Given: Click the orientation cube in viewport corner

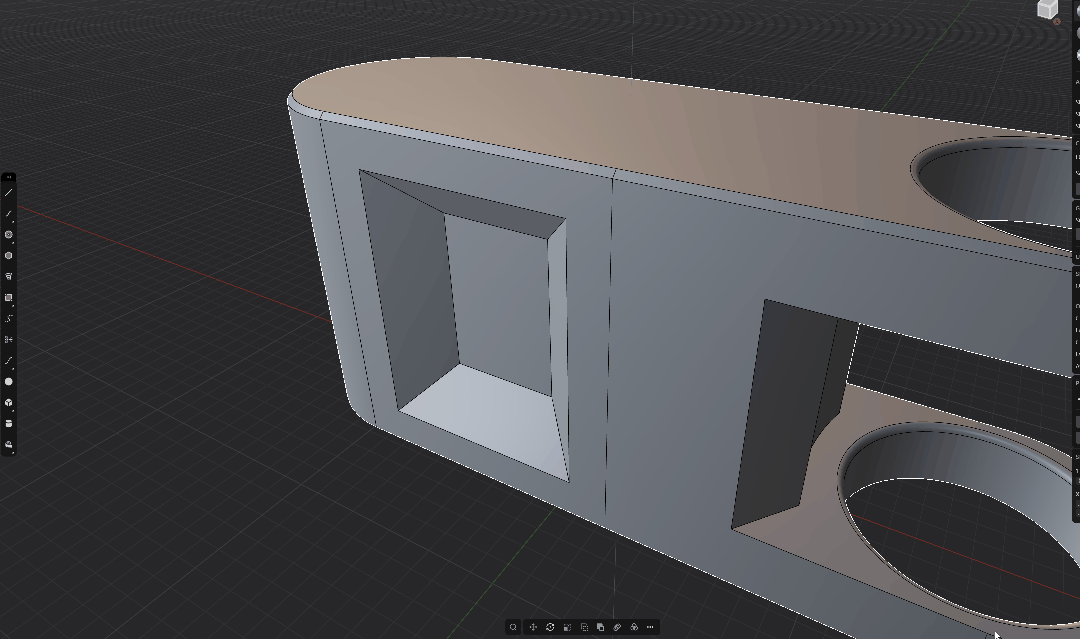Looking at the screenshot, I should 1048,10.
